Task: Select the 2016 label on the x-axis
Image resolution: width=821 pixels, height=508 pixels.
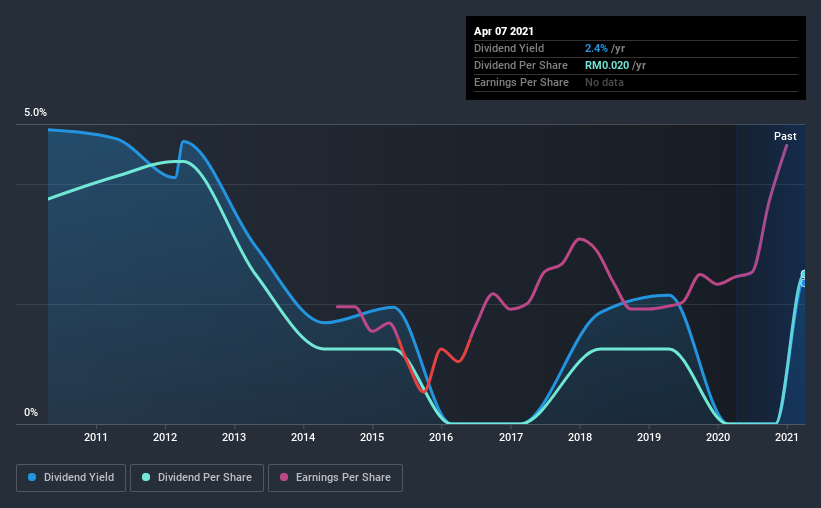Action: pos(441,437)
